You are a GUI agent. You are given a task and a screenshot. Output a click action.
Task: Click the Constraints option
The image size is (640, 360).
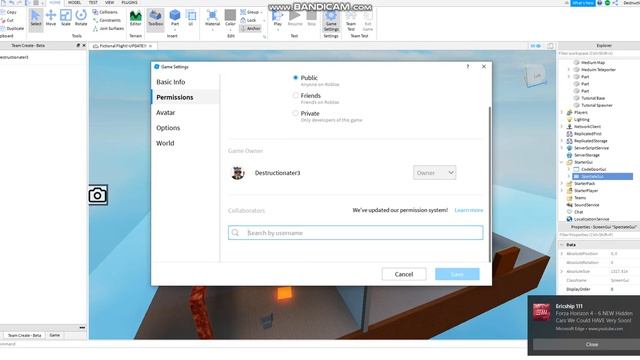pyautogui.click(x=107, y=20)
